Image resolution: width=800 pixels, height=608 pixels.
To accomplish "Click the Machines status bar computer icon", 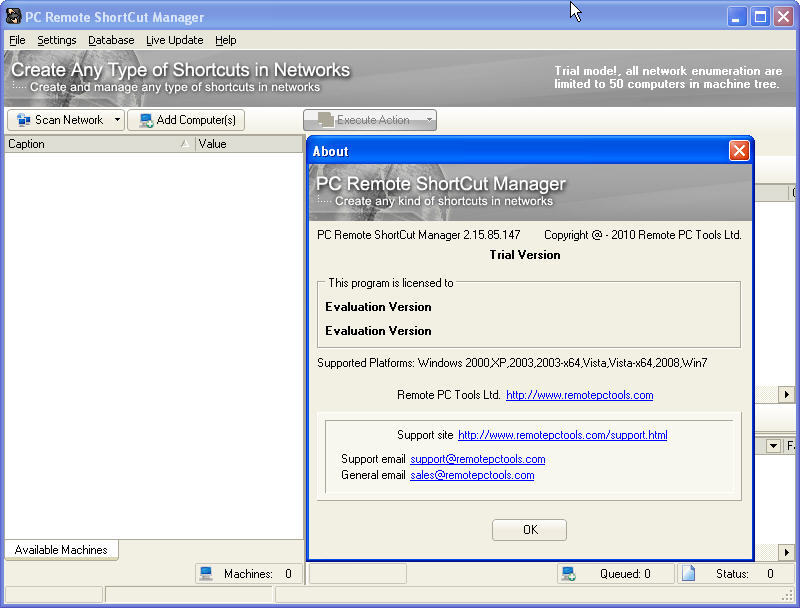I will (206, 574).
